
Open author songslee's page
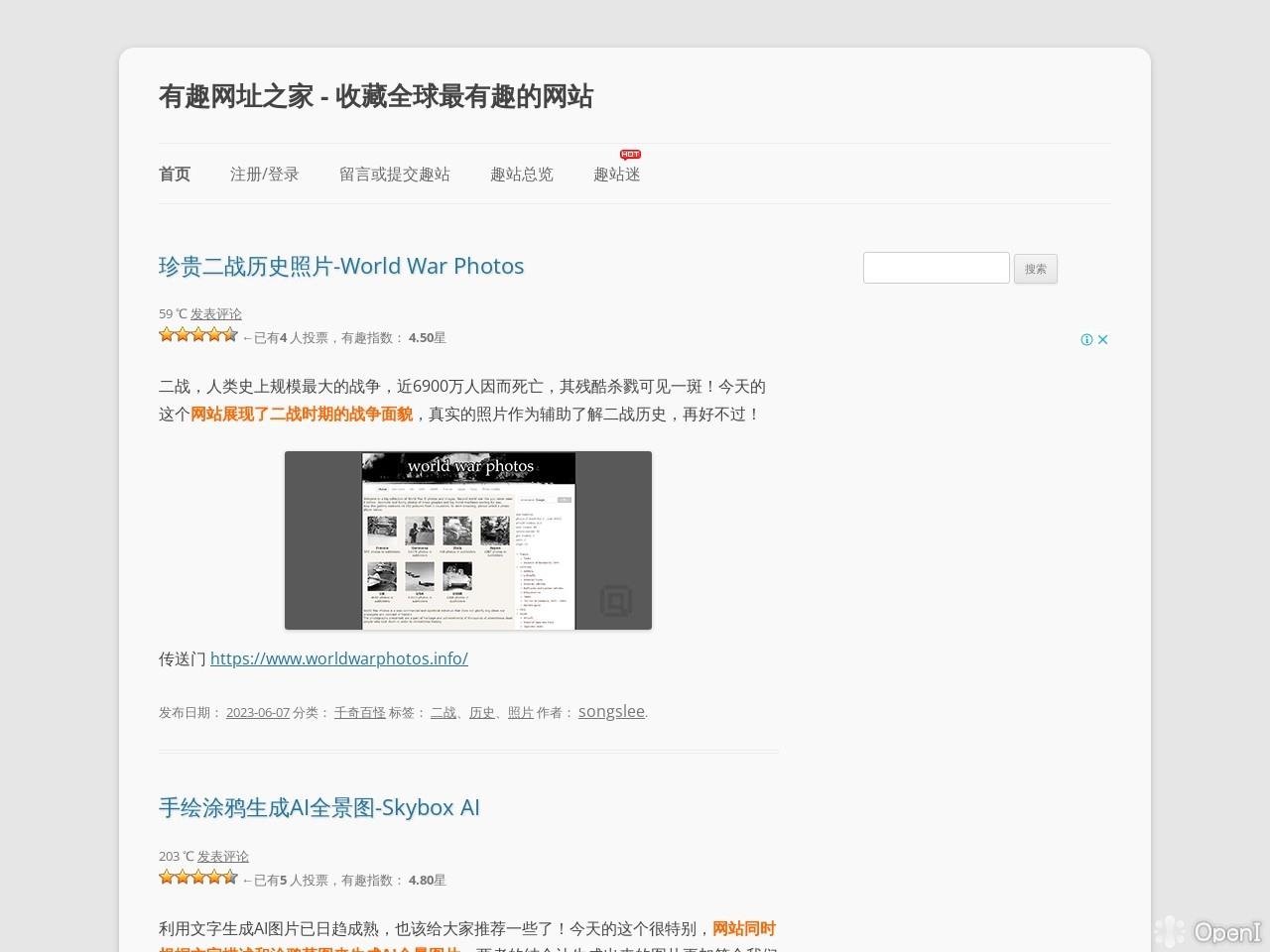coord(610,711)
